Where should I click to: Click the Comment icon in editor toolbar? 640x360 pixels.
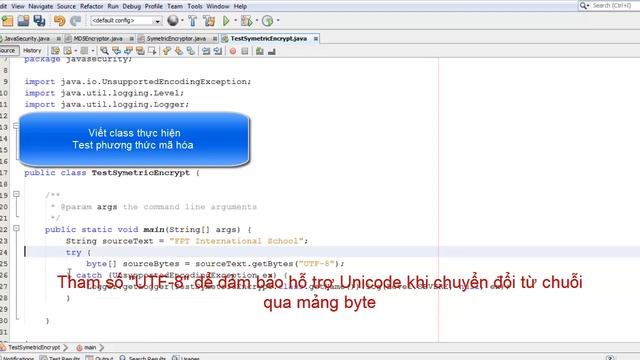pos(260,51)
